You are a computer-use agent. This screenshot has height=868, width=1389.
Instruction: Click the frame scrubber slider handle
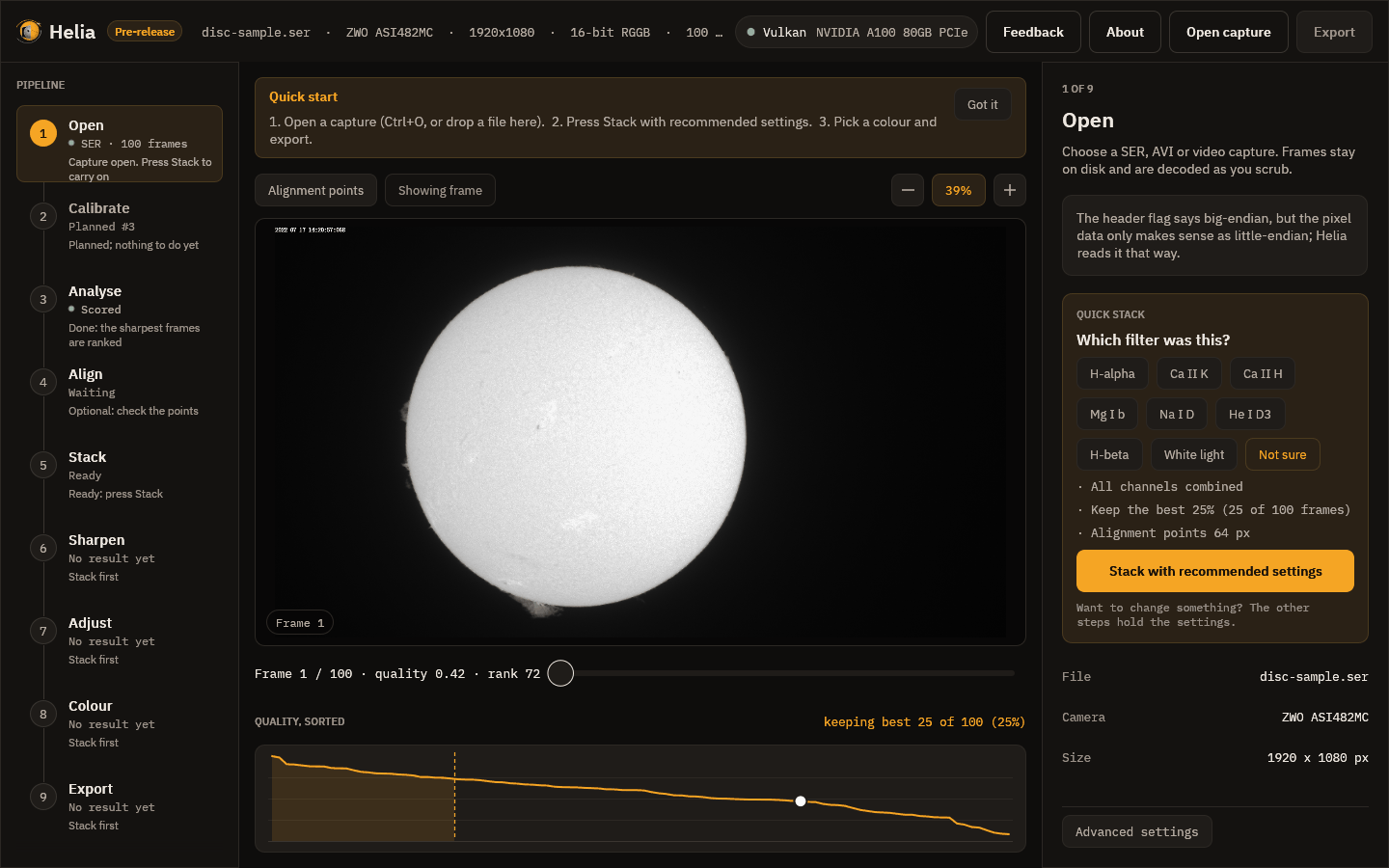pos(560,673)
